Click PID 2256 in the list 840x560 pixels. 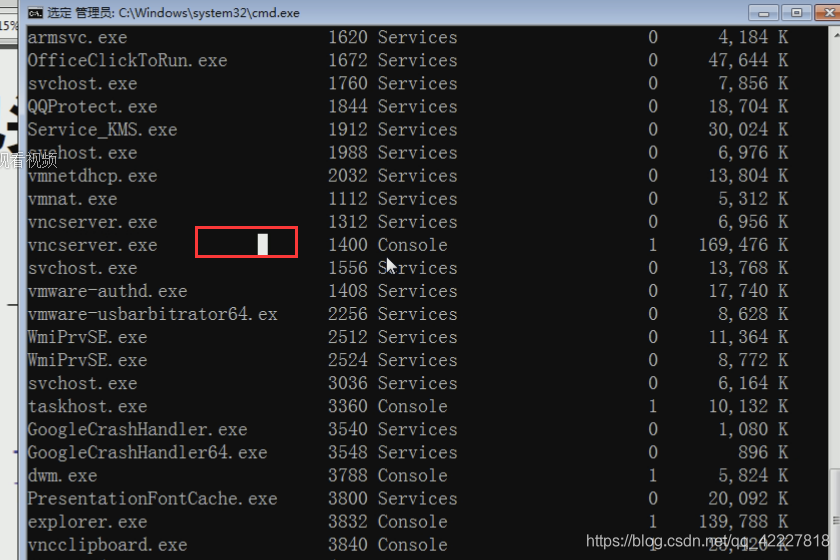348,313
